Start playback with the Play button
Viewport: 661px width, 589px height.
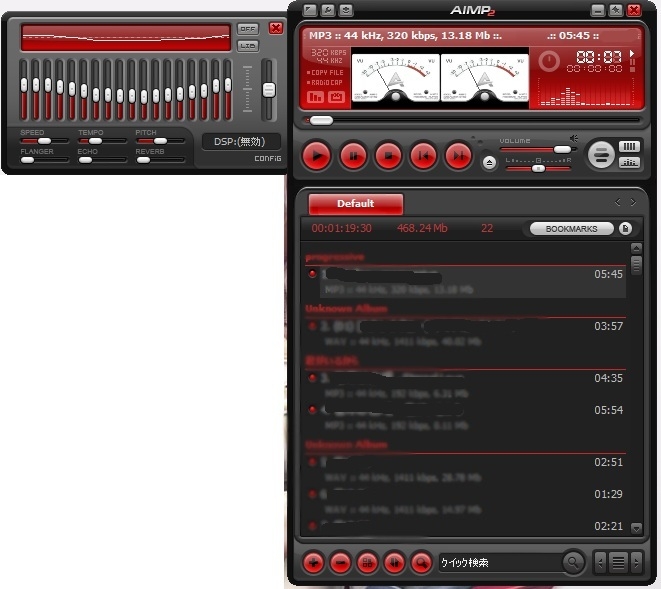[317, 156]
